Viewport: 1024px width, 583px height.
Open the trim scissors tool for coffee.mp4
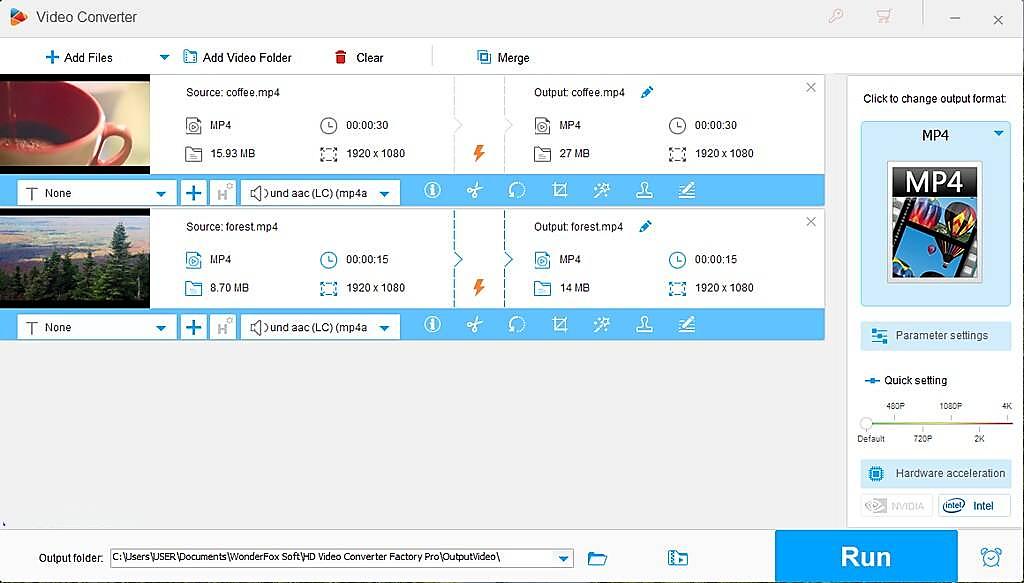tap(475, 191)
